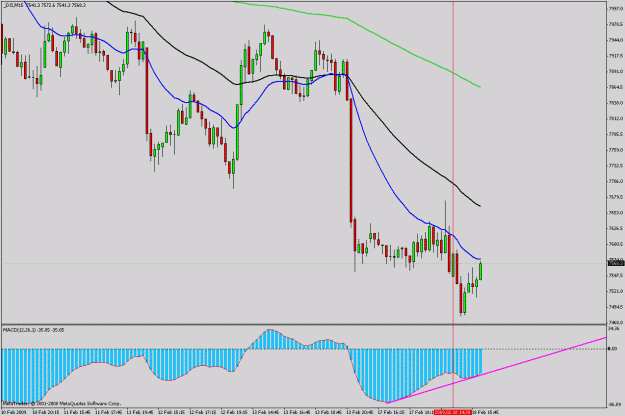Click the MACD zero level 0.00 label
The image size is (625, 416).
pyautogui.click(x=613, y=349)
